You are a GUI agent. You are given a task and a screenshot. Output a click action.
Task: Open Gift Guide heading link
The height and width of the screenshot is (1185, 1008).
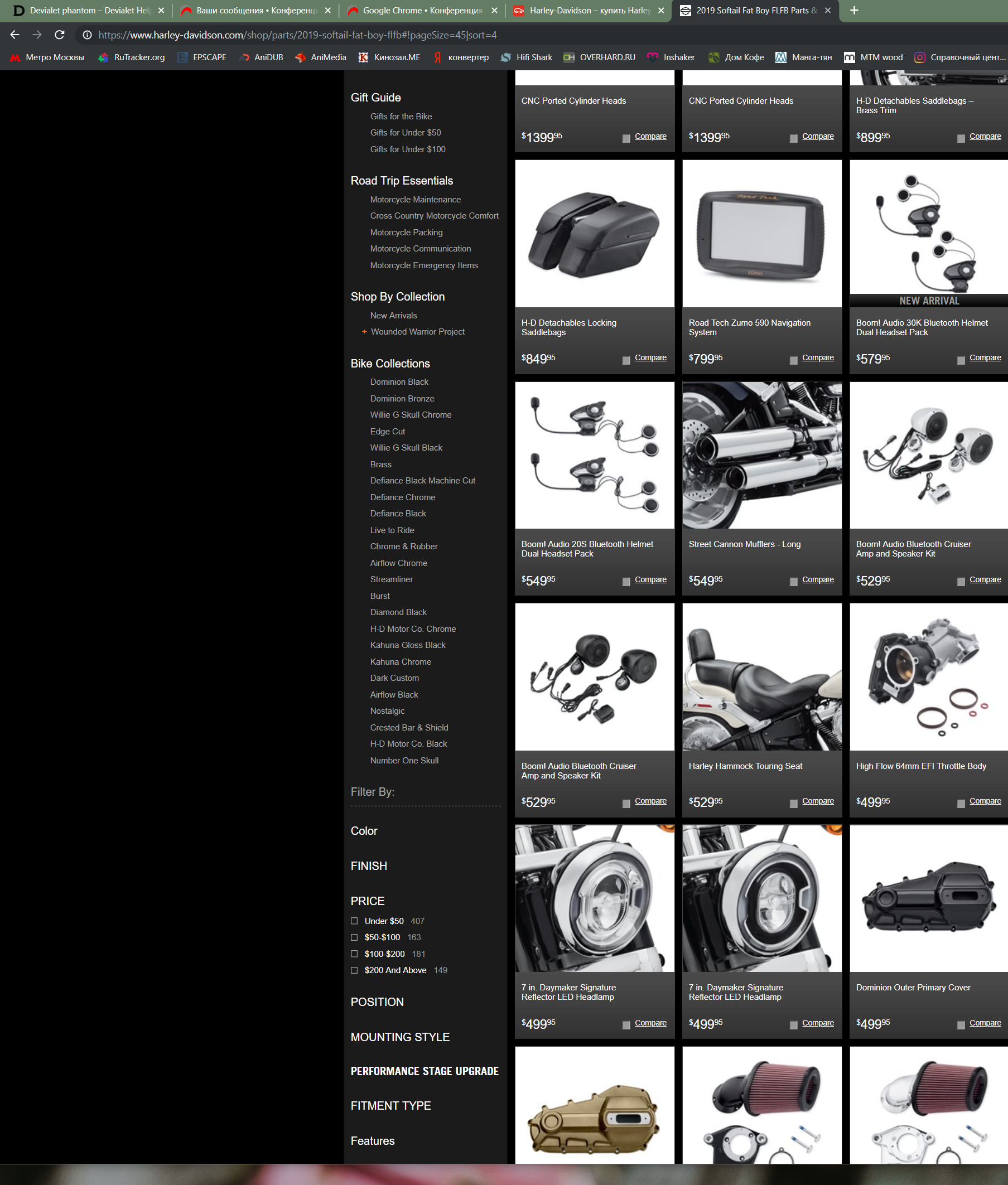[376, 98]
